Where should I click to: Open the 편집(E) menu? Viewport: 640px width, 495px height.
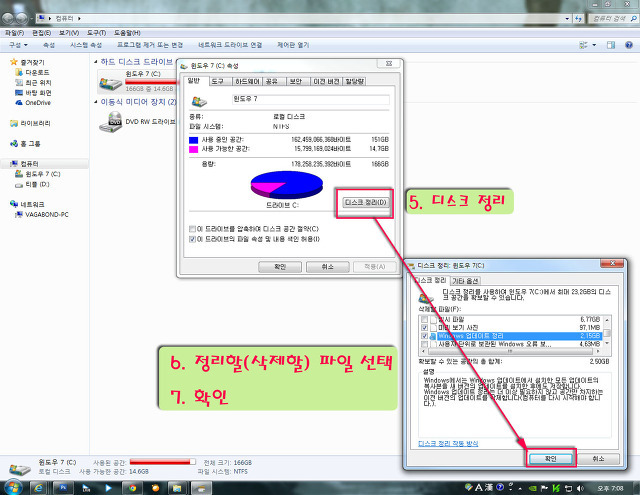(41, 33)
